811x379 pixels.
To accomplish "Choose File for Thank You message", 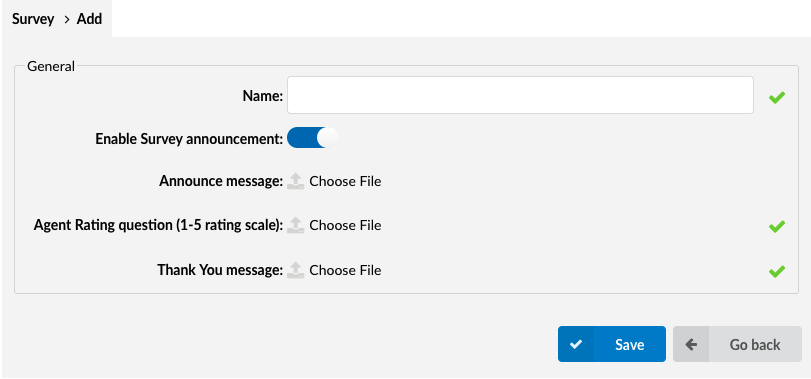I will (x=345, y=270).
